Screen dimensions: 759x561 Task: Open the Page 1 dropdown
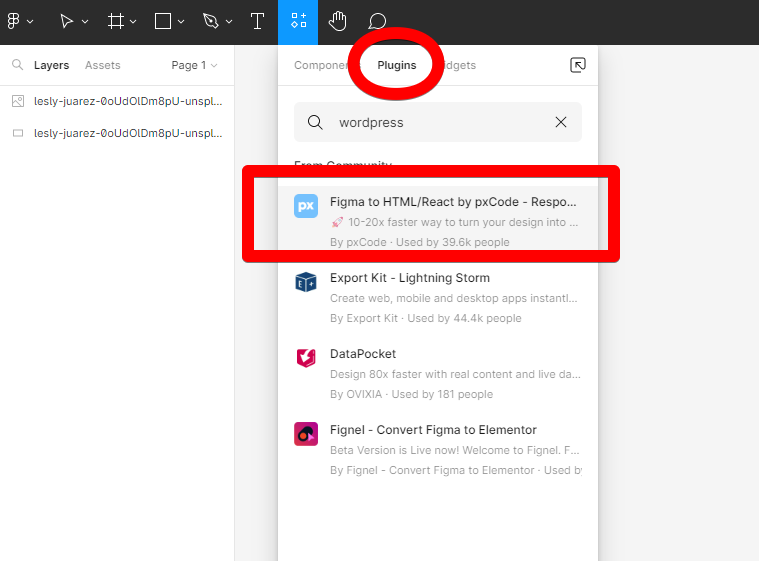pyautogui.click(x=194, y=65)
